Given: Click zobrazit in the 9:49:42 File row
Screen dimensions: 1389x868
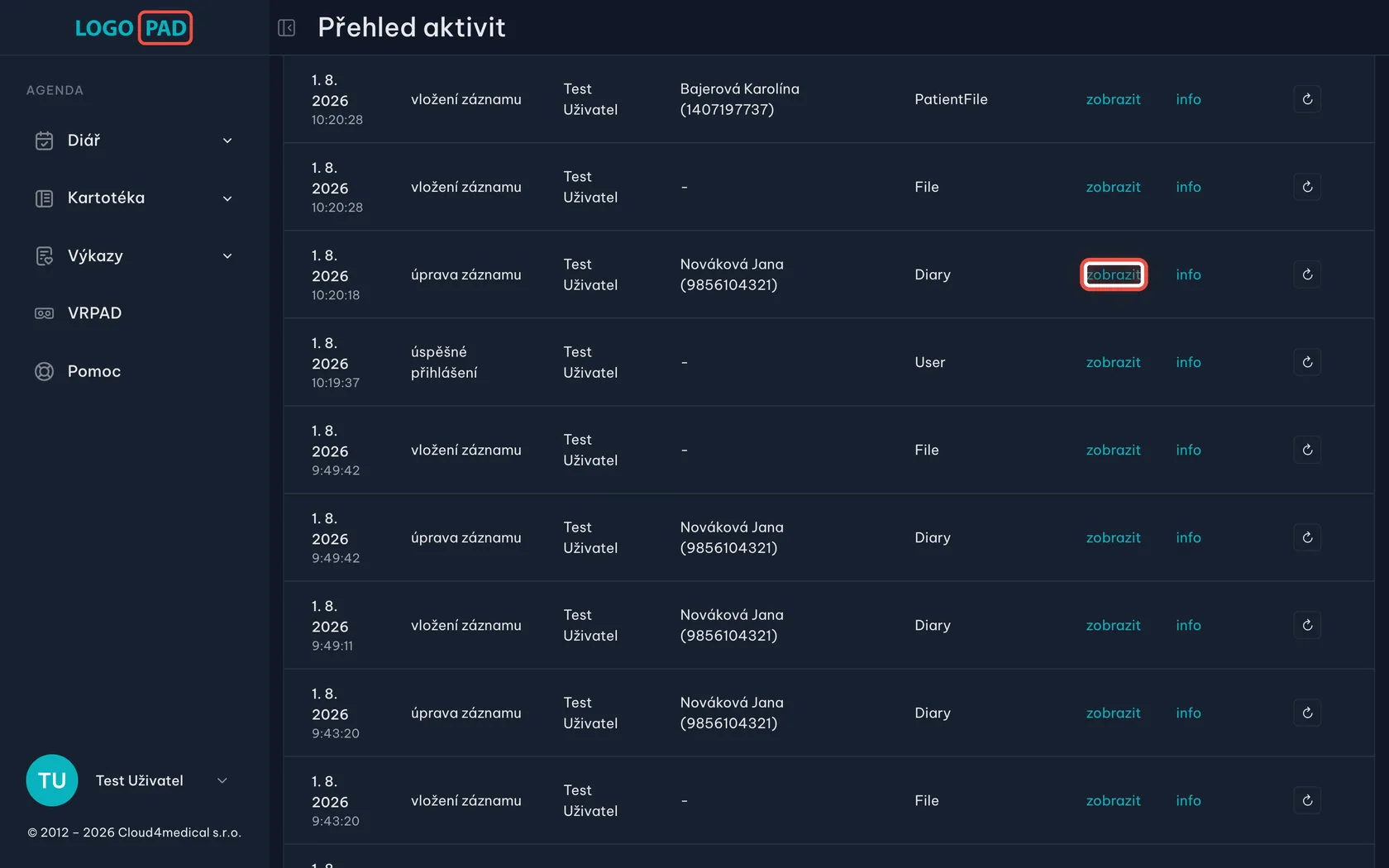Looking at the screenshot, I should [x=1113, y=450].
